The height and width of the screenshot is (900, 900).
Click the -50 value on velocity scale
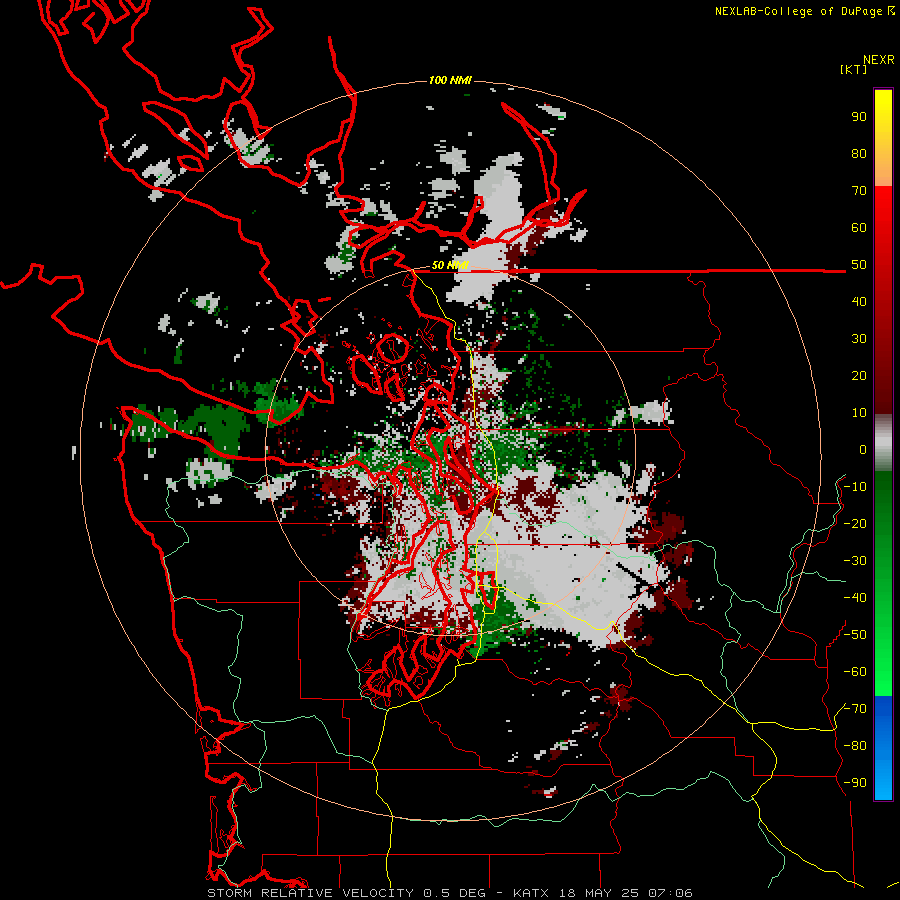[855, 635]
